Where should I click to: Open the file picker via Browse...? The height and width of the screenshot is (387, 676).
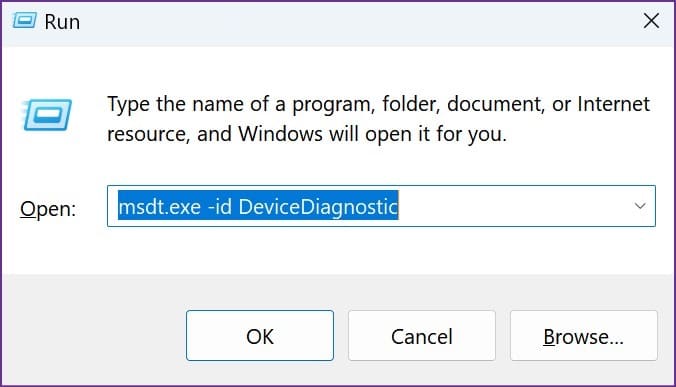[584, 335]
